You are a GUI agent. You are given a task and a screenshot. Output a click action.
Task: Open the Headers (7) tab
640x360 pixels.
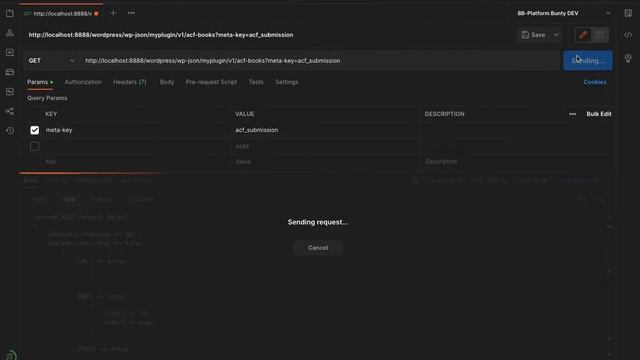coord(129,82)
